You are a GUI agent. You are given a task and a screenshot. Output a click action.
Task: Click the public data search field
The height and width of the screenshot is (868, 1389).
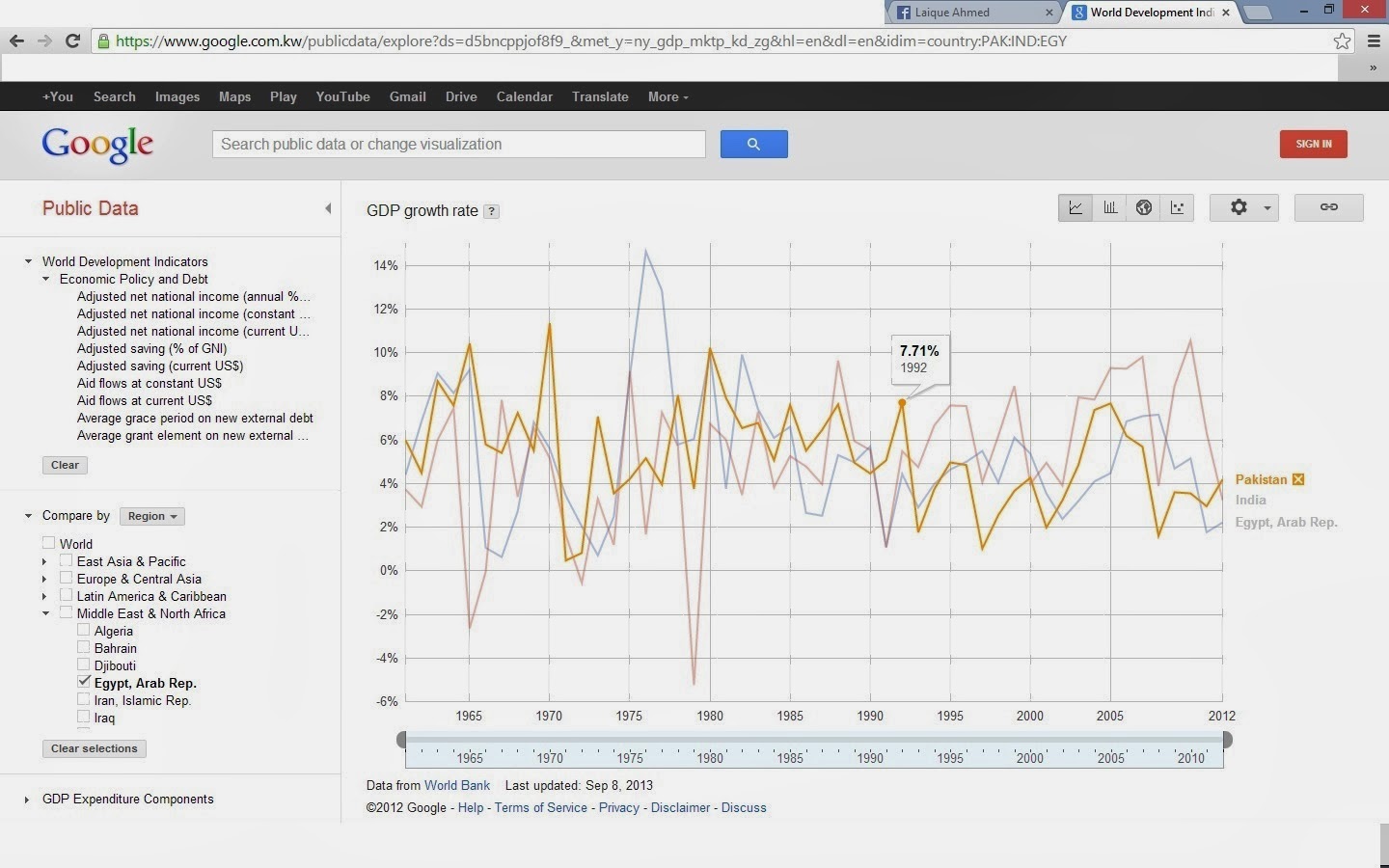click(x=459, y=144)
